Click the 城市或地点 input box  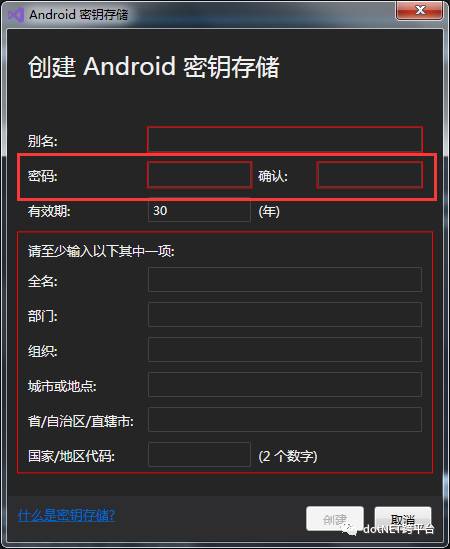pos(285,384)
